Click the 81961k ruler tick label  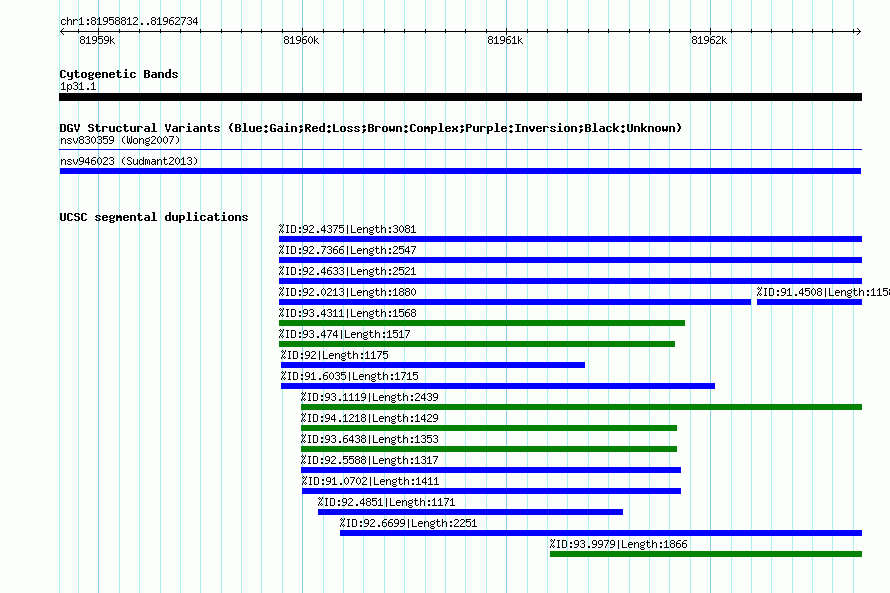pyautogui.click(x=505, y=40)
